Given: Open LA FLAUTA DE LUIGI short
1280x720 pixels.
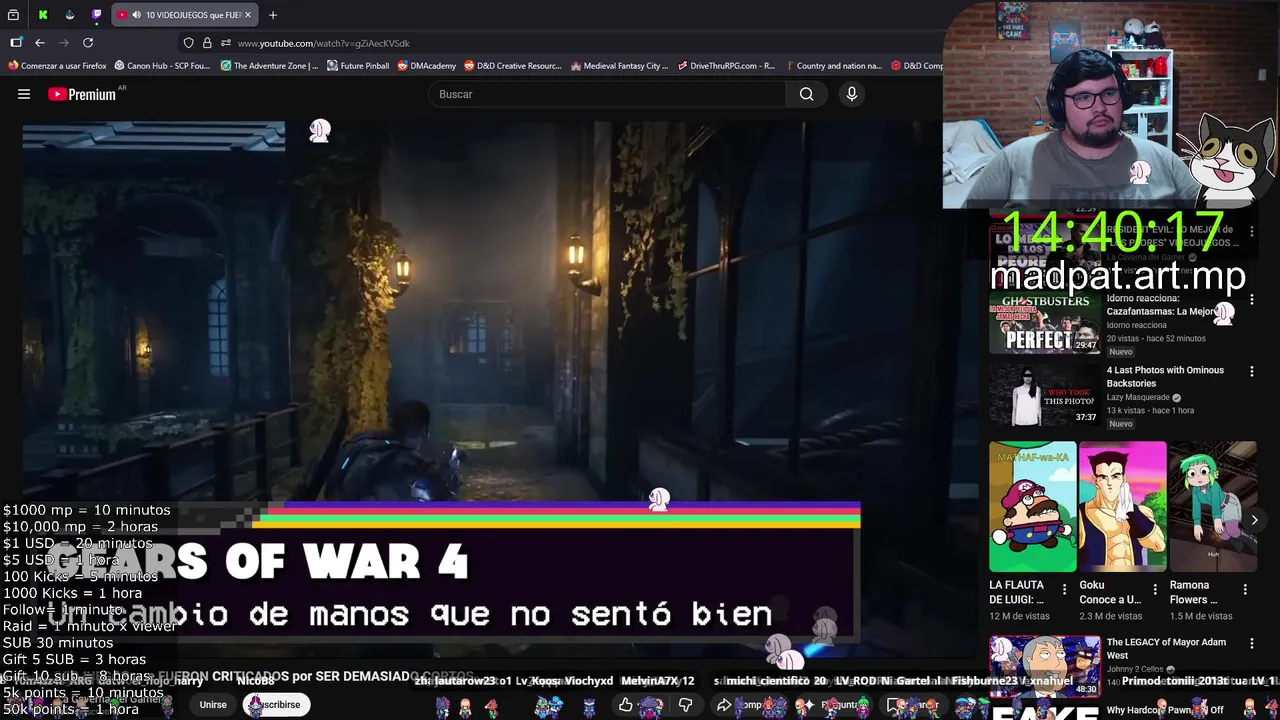Looking at the screenshot, I should [x=1033, y=507].
